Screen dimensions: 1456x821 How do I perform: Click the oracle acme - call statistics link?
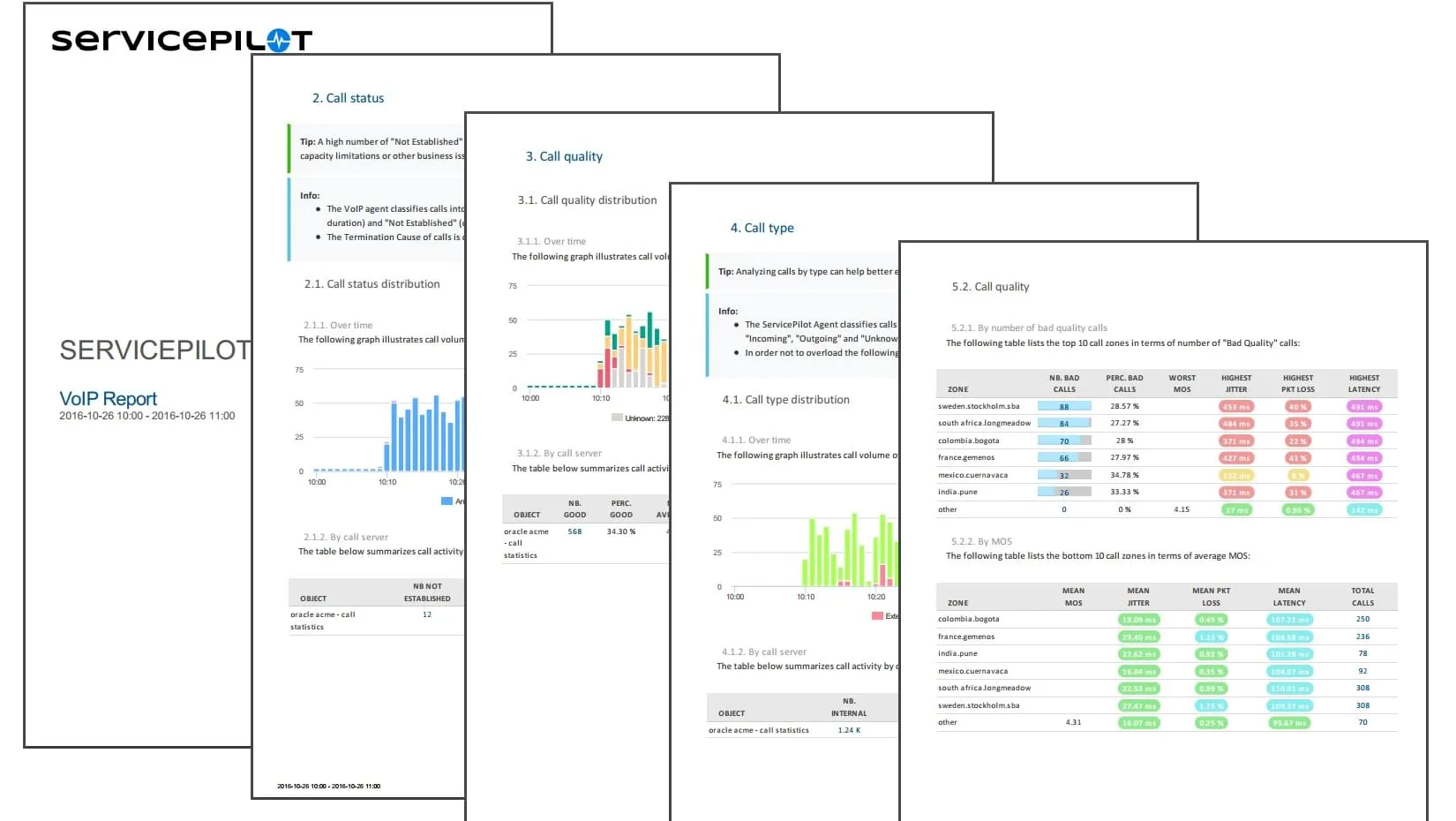(759, 730)
